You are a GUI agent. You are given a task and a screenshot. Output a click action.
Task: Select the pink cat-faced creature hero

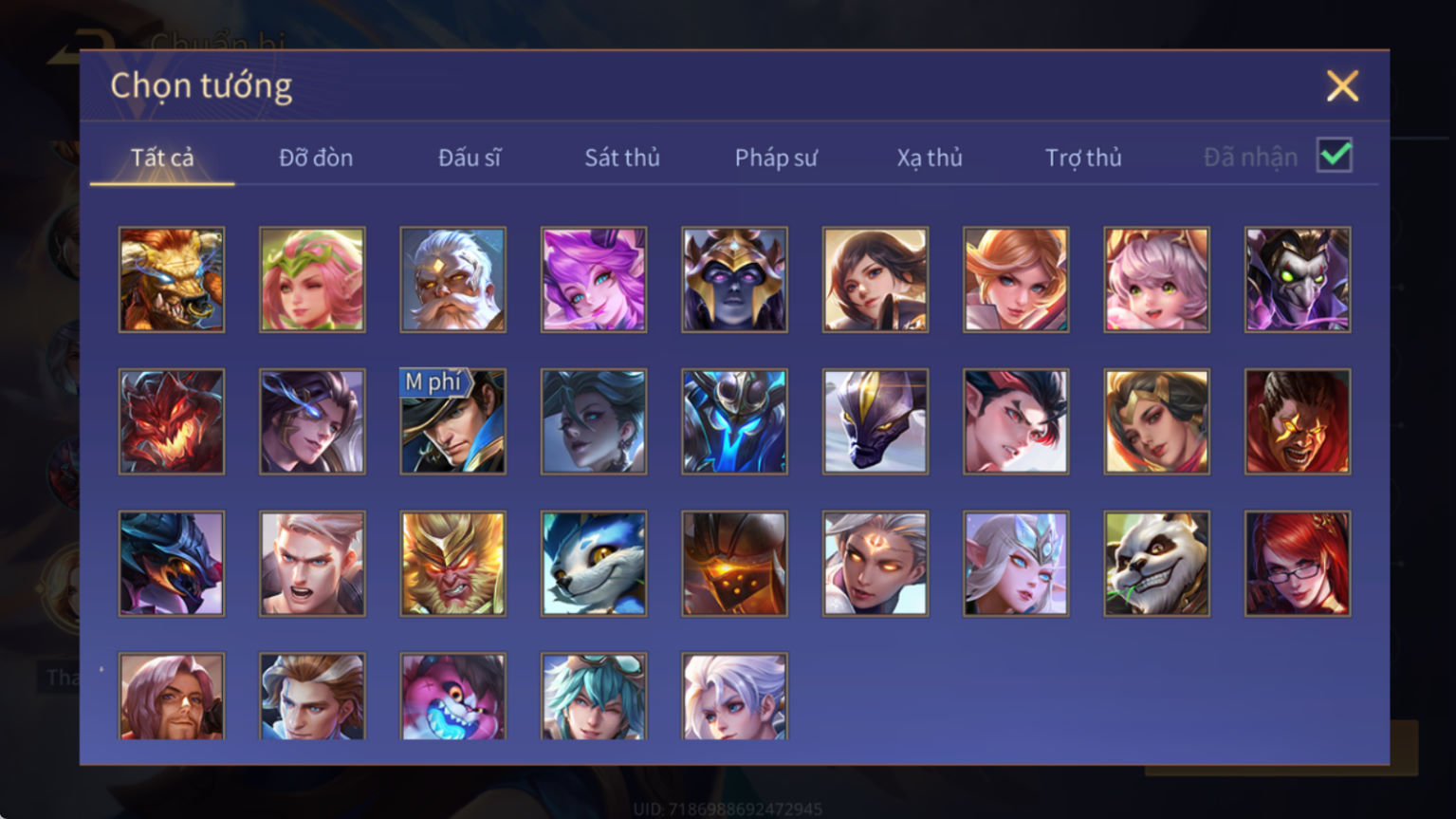tap(453, 697)
